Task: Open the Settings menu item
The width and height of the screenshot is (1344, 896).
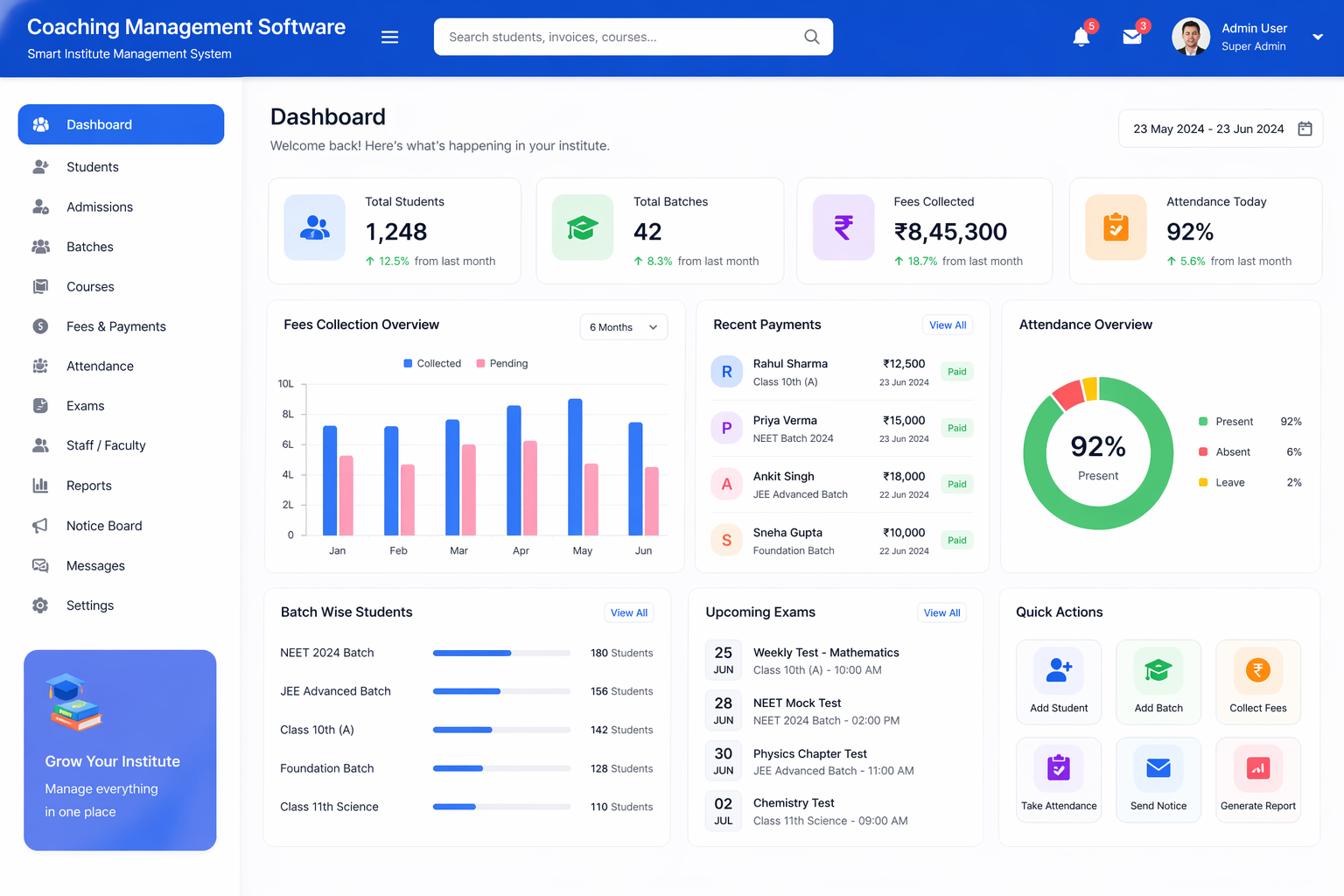Action: 89,605
